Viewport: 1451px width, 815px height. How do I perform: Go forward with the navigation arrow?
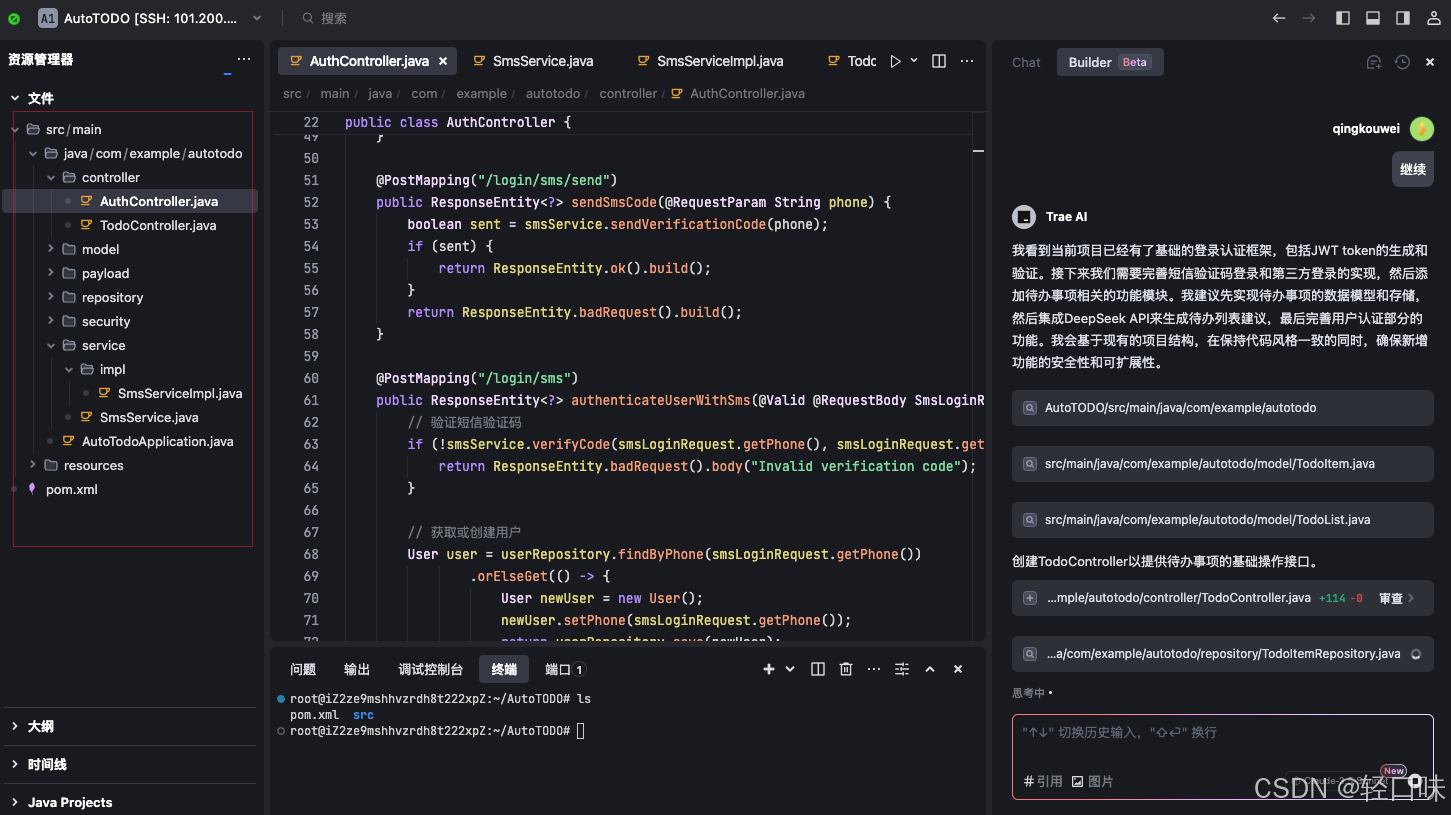(x=1308, y=18)
